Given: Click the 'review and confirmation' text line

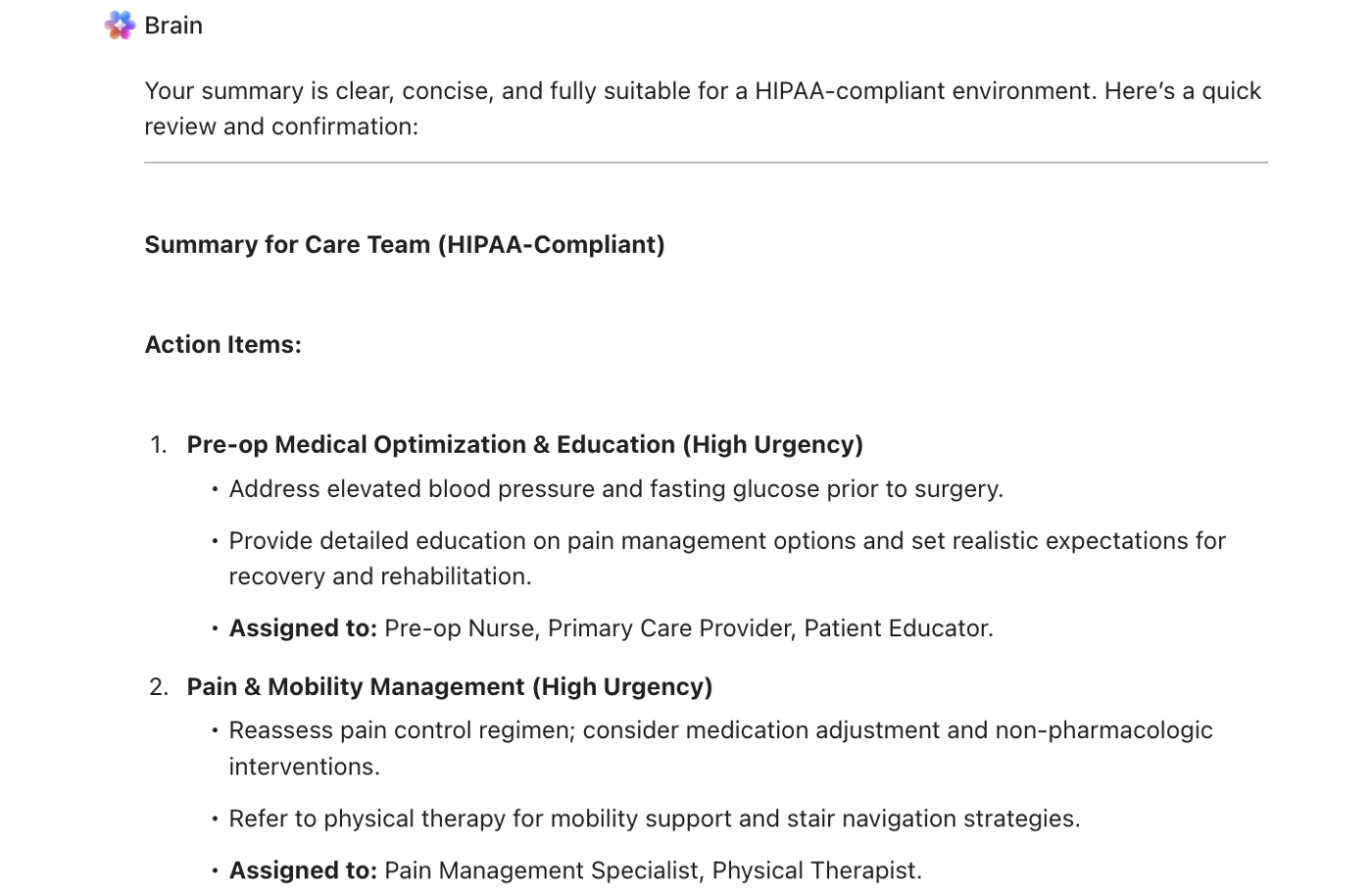Looking at the screenshot, I should 281,126.
